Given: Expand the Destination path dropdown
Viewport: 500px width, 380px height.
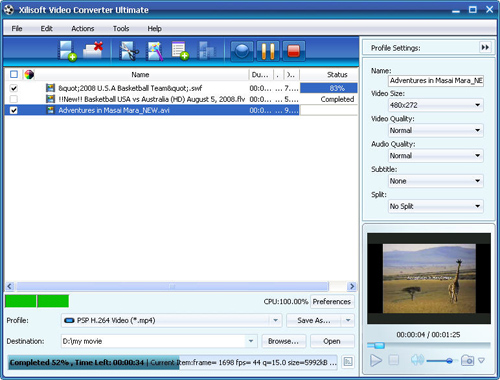Looking at the screenshot, I should [251, 341].
